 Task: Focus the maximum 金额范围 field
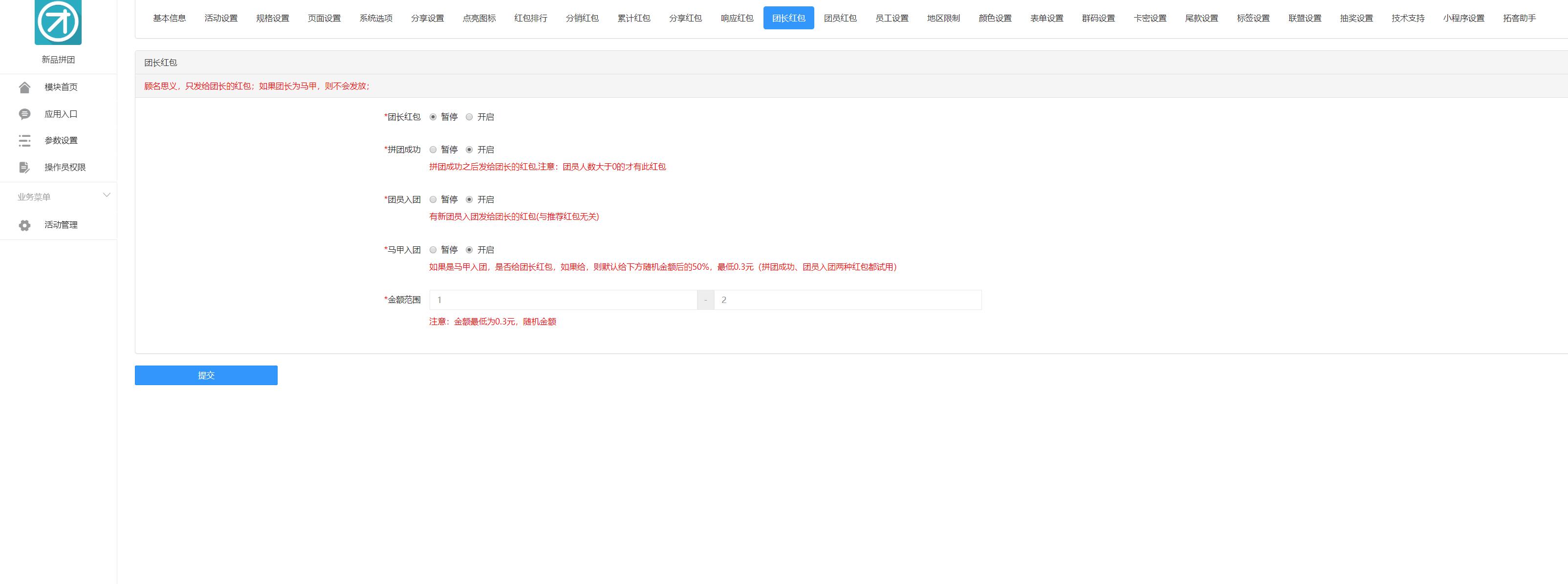(x=848, y=300)
